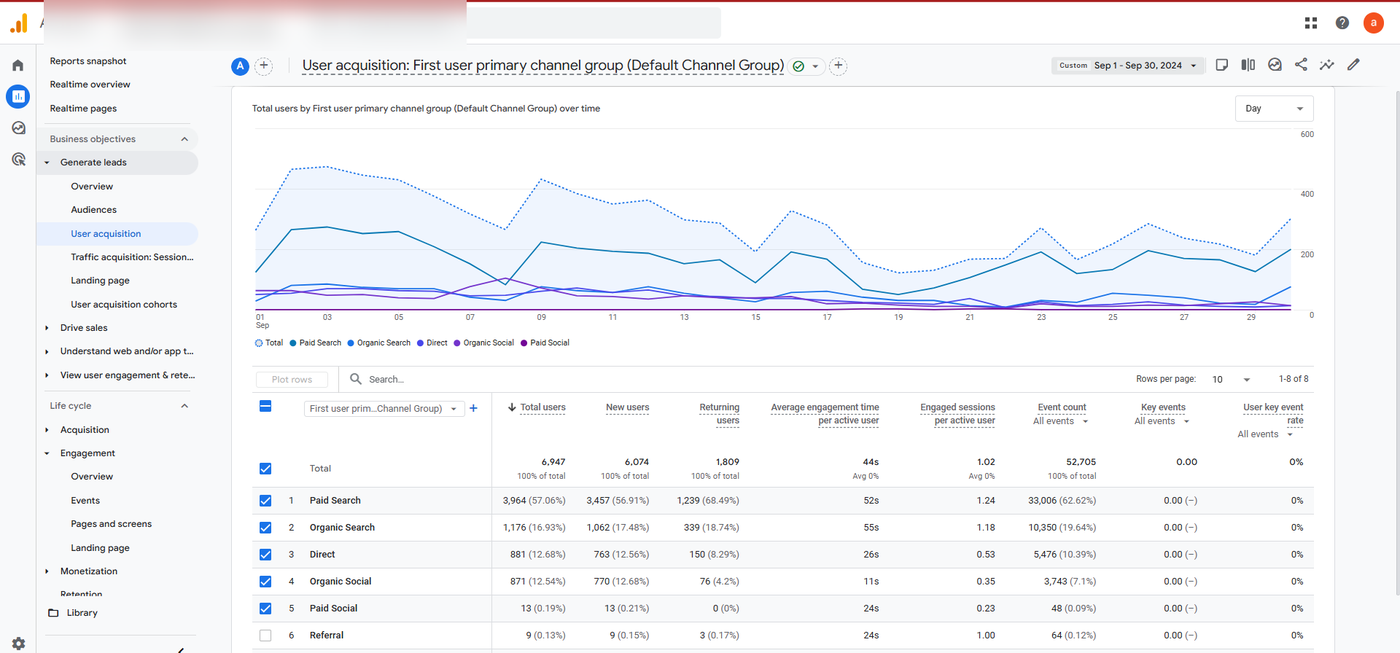Image resolution: width=1400 pixels, height=653 pixels.
Task: Click the green report status check icon
Action: 798,66
